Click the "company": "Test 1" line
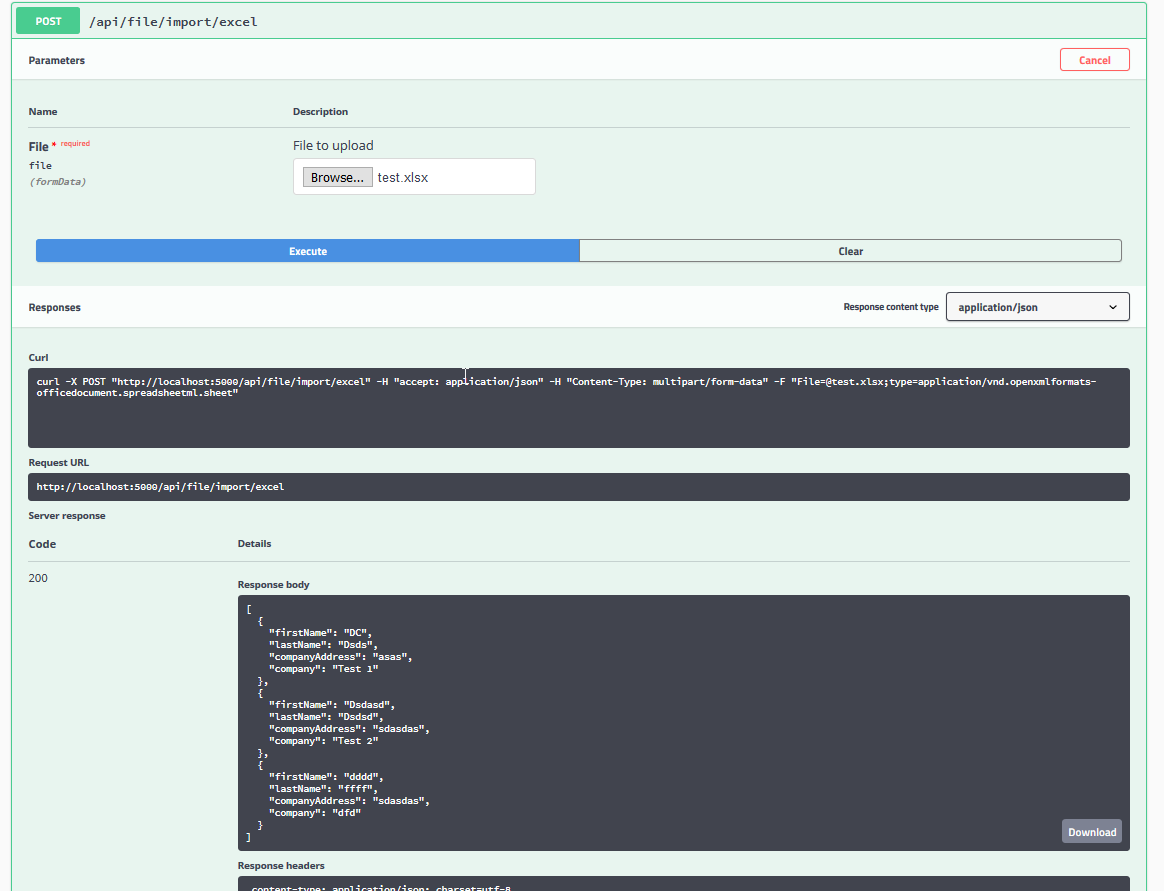The width and height of the screenshot is (1164, 891). pos(324,669)
